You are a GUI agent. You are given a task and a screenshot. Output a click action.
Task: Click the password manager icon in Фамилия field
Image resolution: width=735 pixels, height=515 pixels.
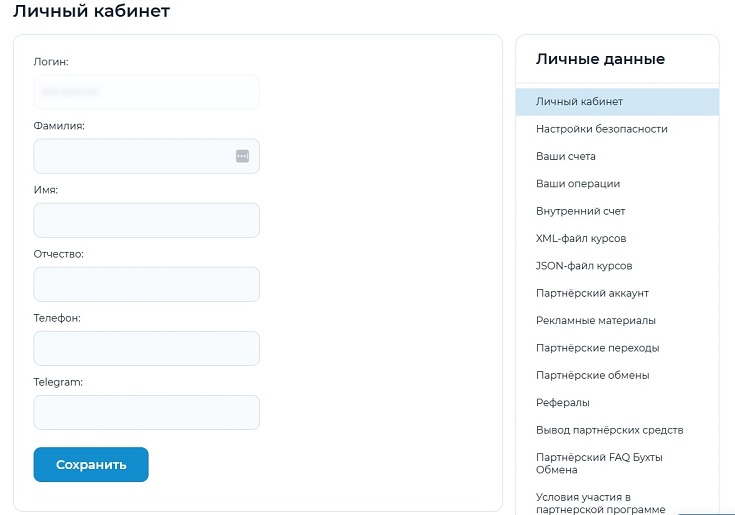point(242,156)
